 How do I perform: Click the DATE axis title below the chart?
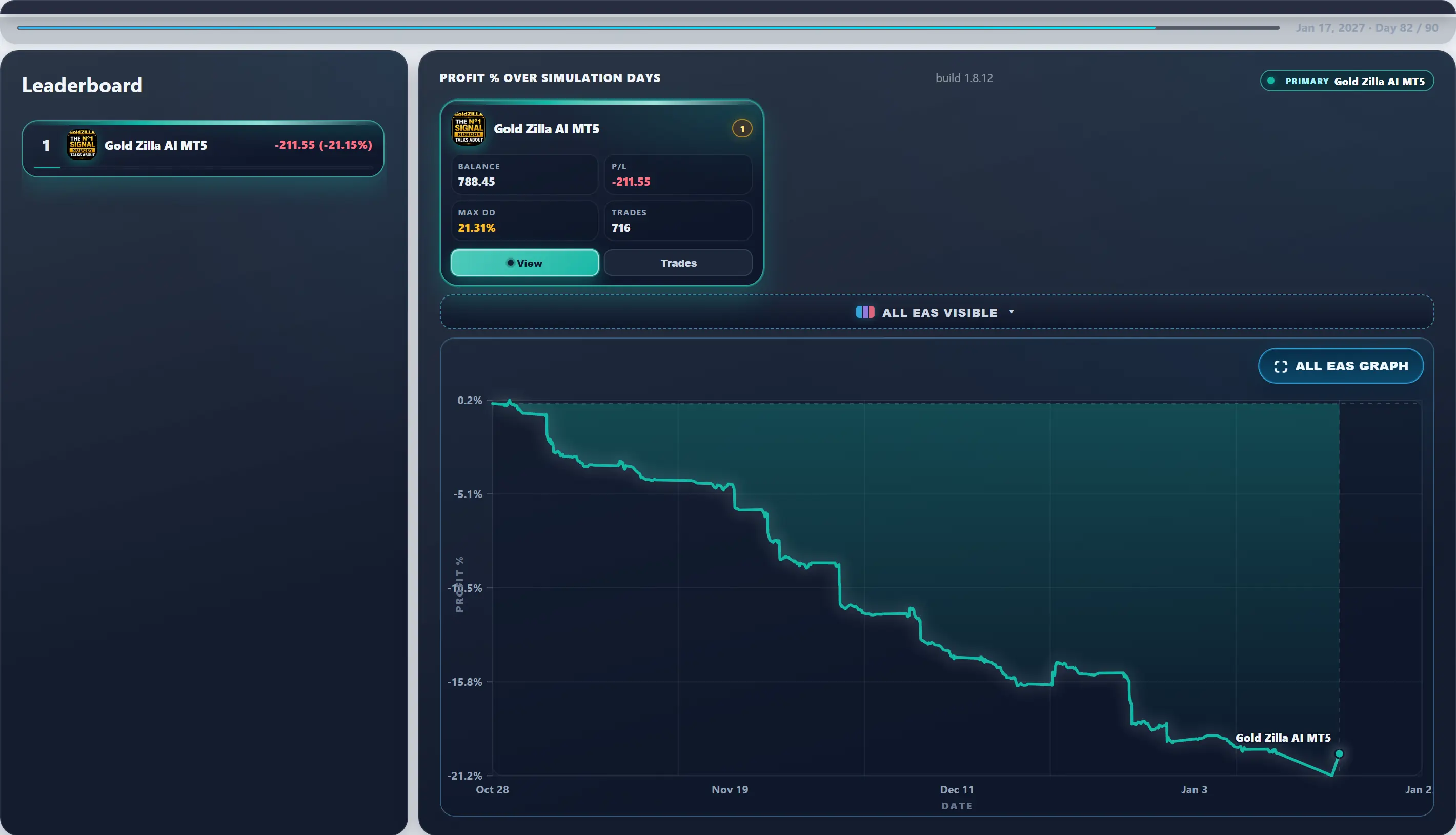tap(957, 806)
